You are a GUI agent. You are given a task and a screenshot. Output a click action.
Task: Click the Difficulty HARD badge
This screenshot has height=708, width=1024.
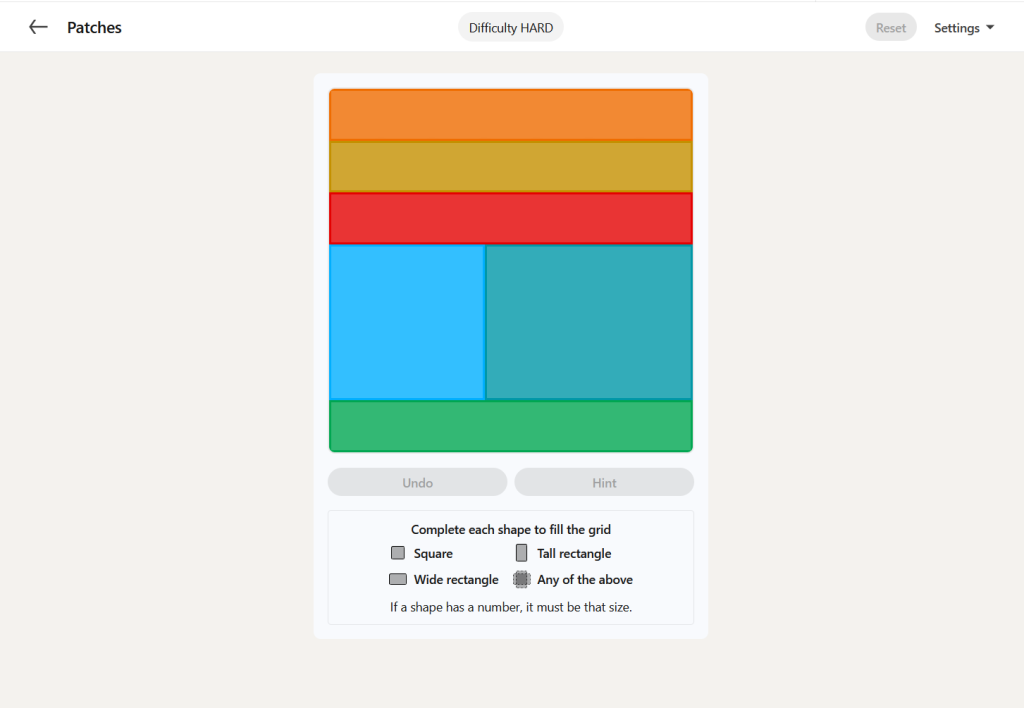[x=511, y=27]
